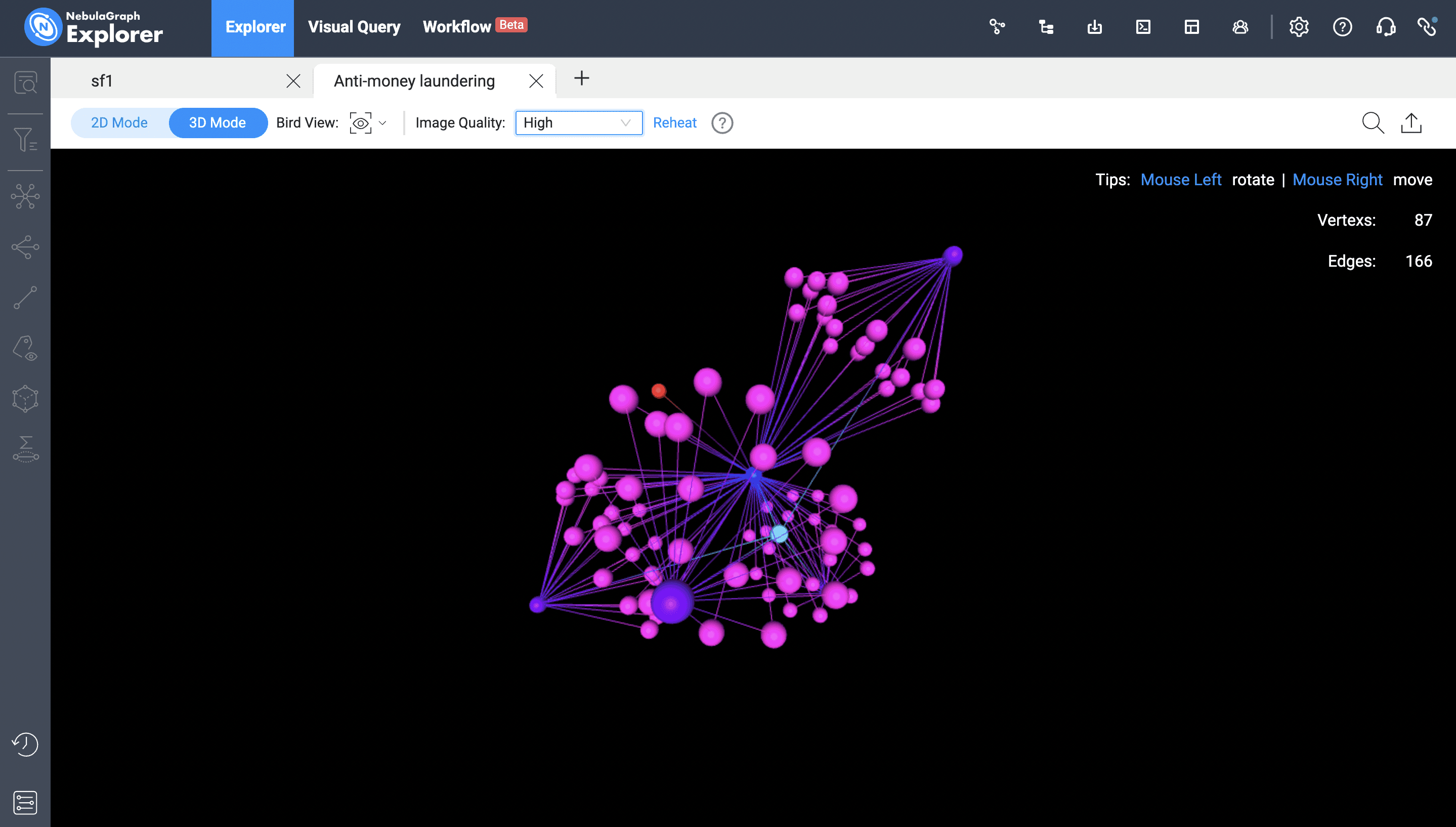Keep 3D Mode enabled
The image size is (1456, 827).
point(218,122)
